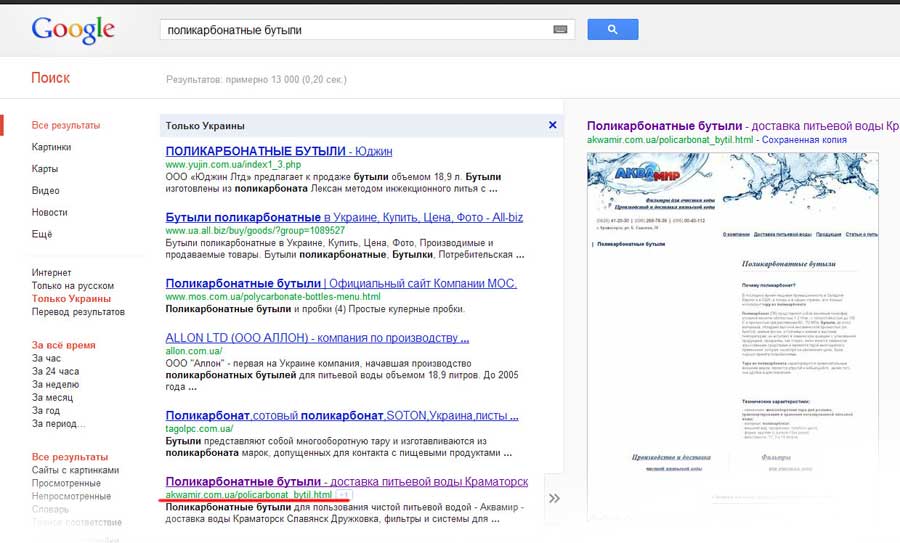
Task: Select Только Украины in sidebar
Action: point(71,298)
